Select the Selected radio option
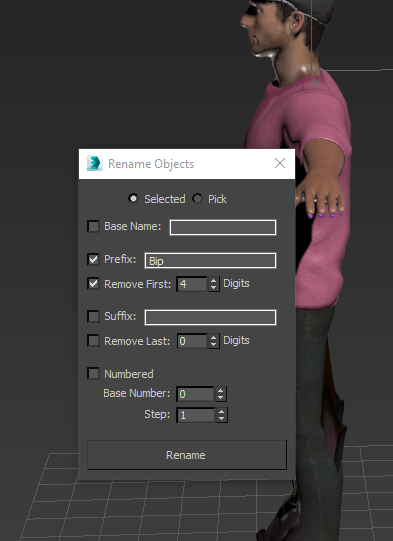The height and width of the screenshot is (541, 393). pos(133,198)
